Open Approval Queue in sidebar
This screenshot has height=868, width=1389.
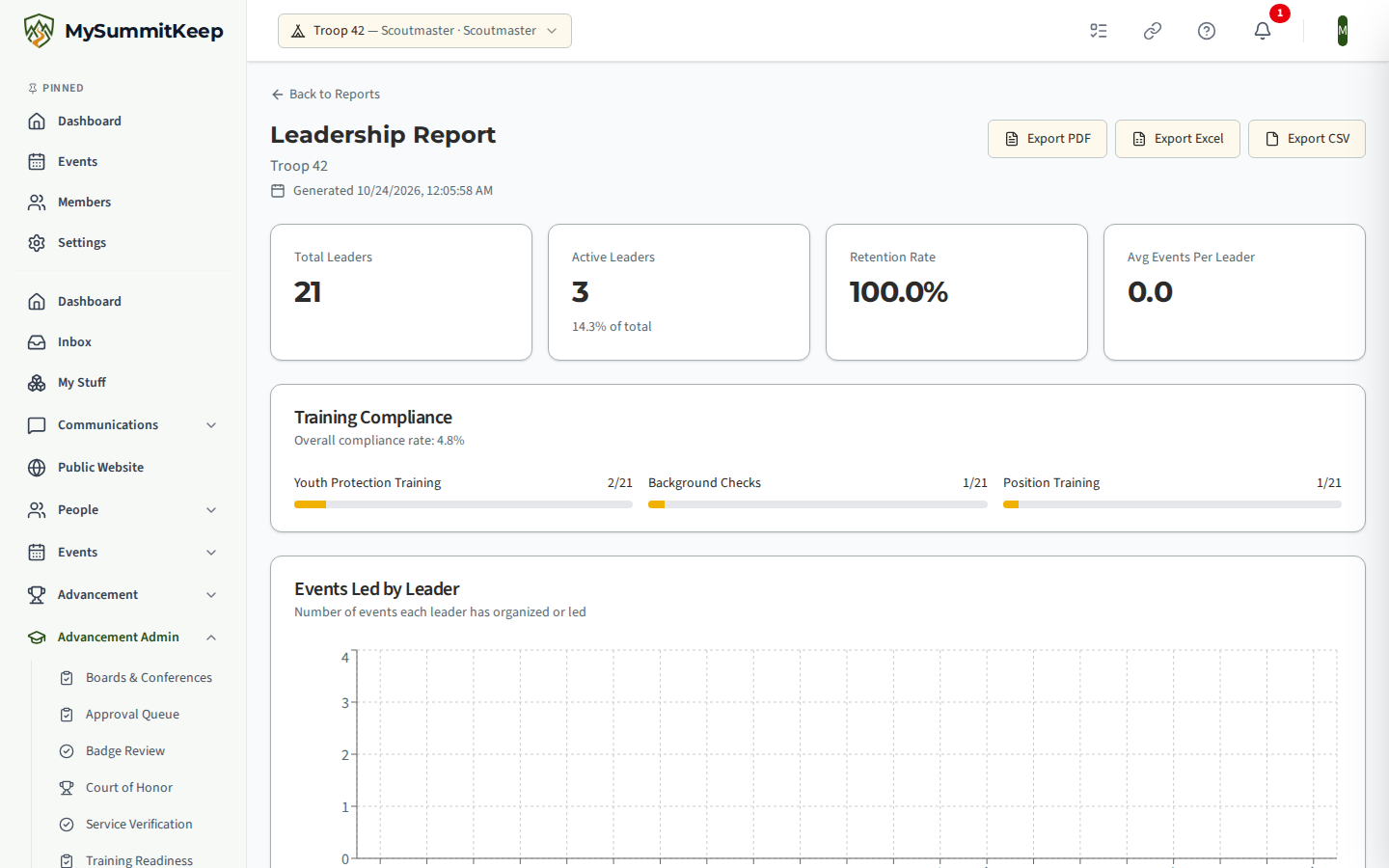[x=132, y=715]
